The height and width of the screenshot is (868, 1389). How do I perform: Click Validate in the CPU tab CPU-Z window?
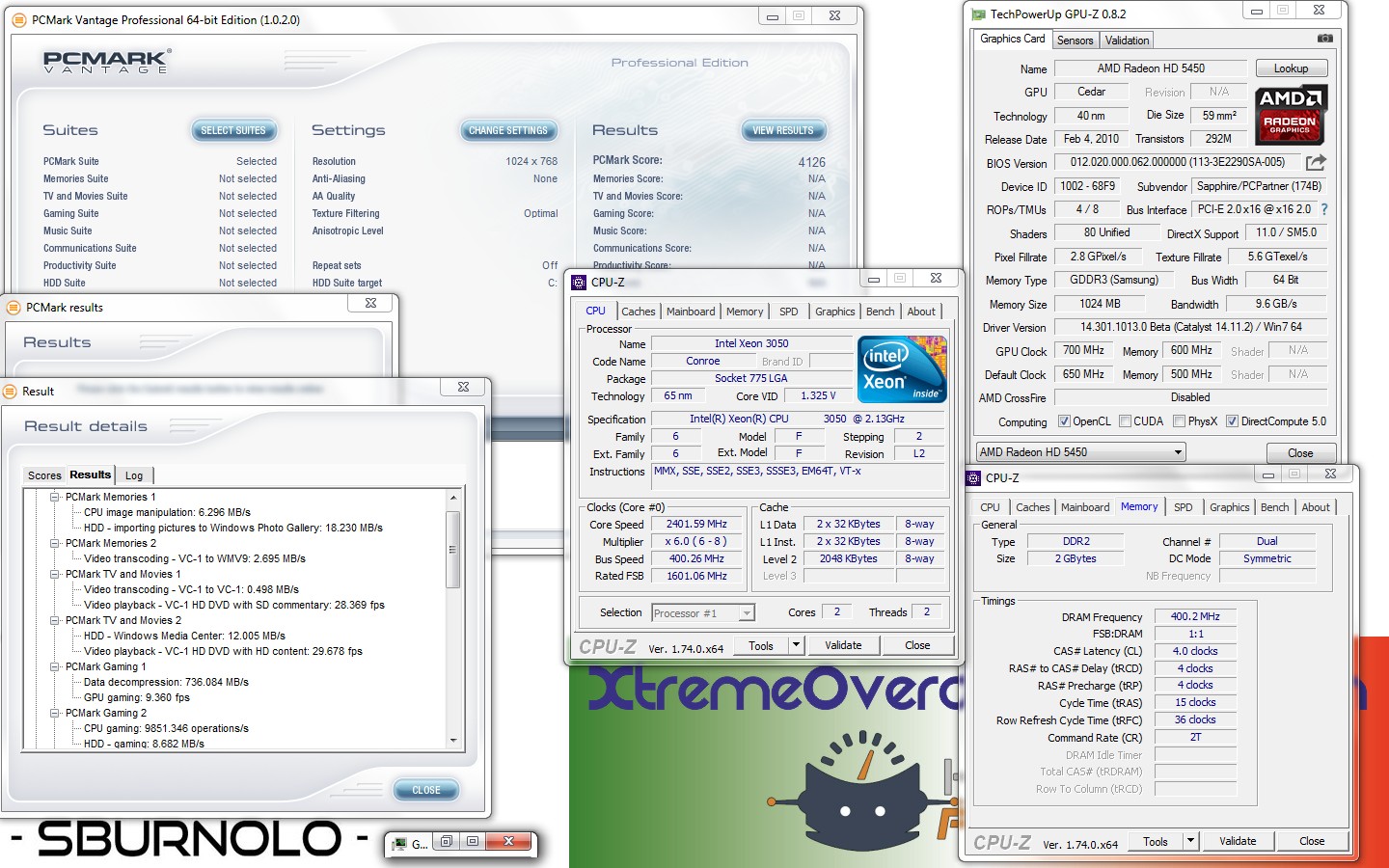pos(843,645)
